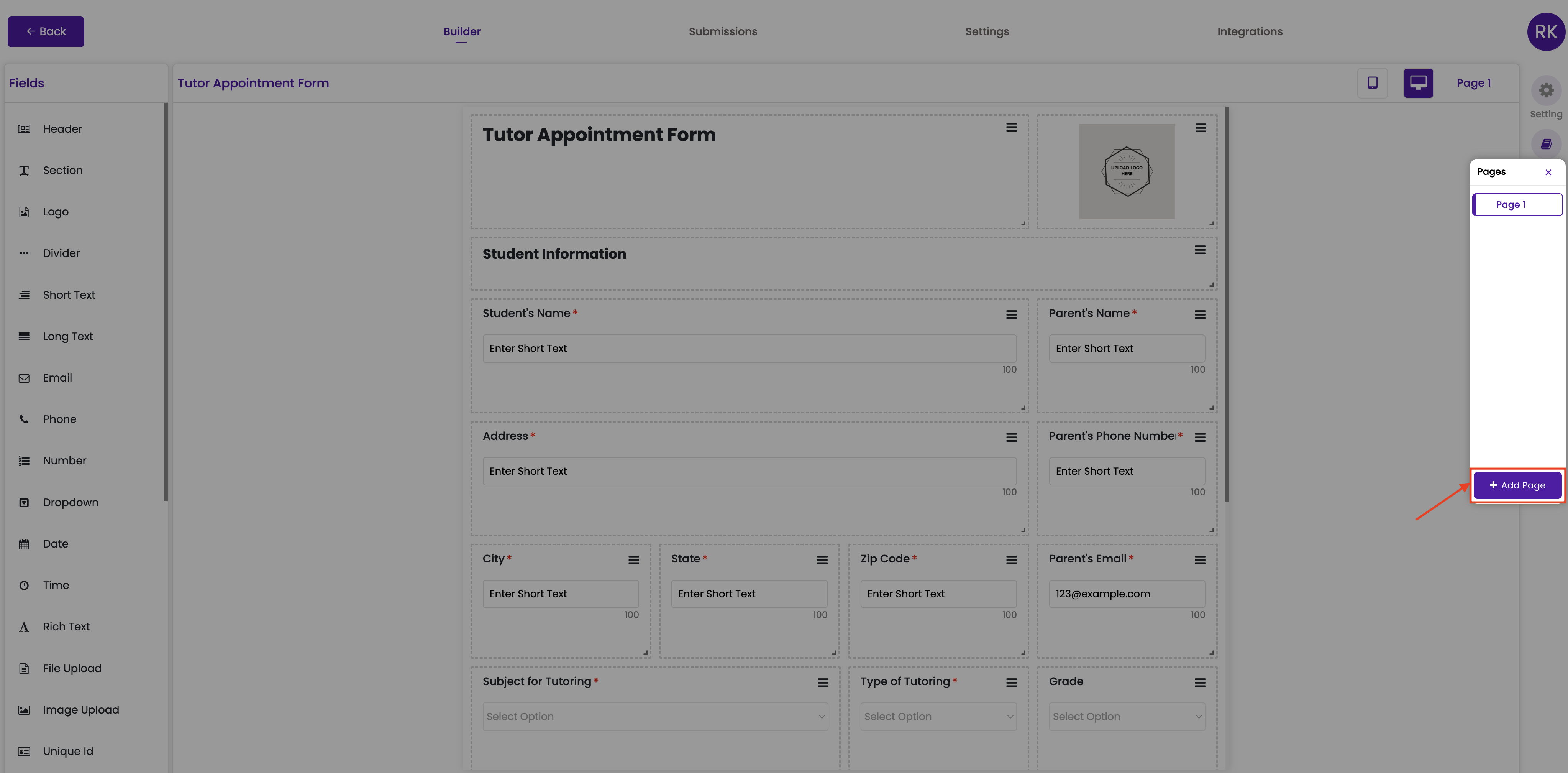This screenshot has height=773, width=1568.
Task: Open menu of Parent's Email field
Action: (x=1200, y=561)
